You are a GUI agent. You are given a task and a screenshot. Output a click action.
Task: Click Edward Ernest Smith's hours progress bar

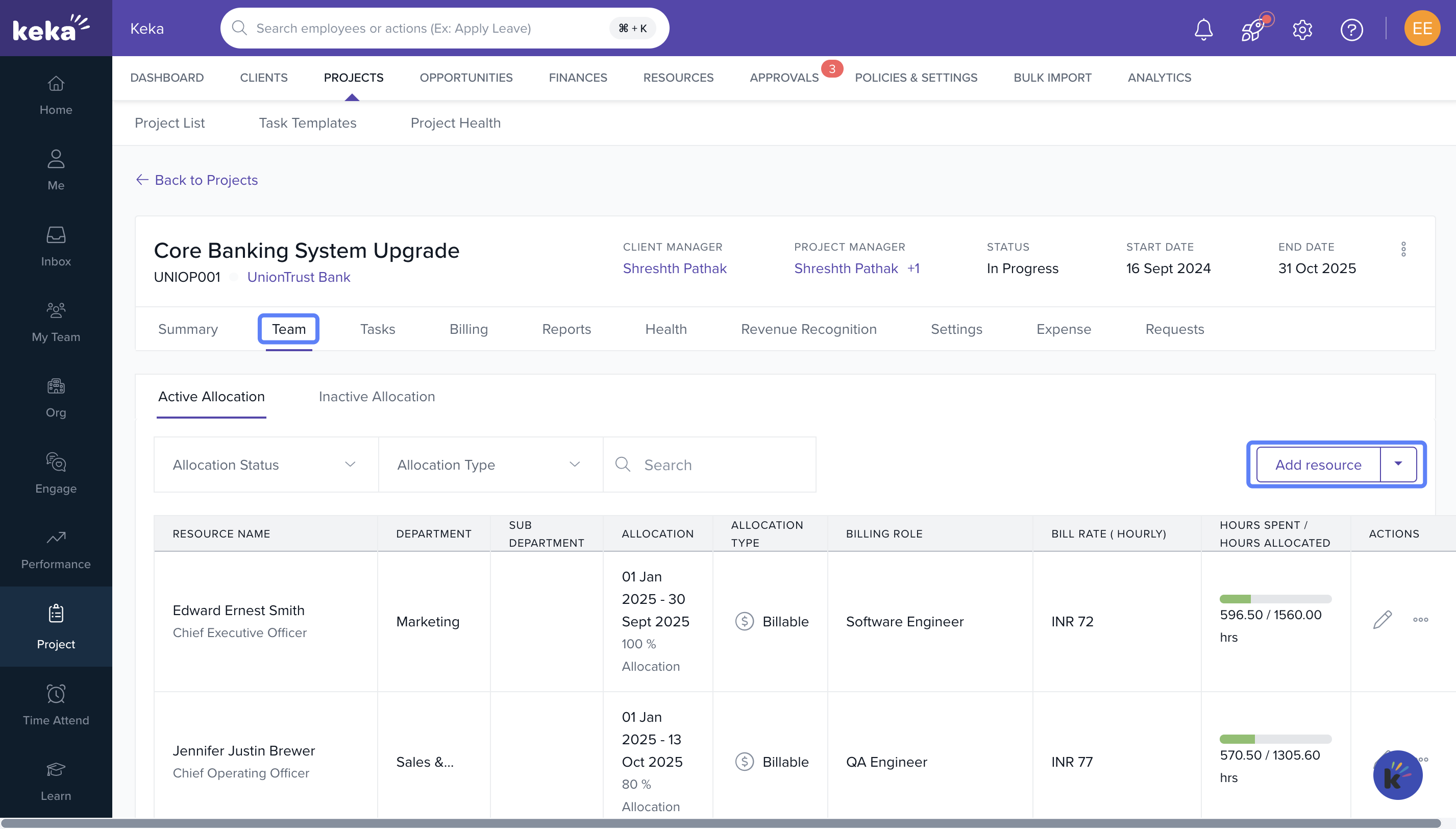pos(1275,599)
